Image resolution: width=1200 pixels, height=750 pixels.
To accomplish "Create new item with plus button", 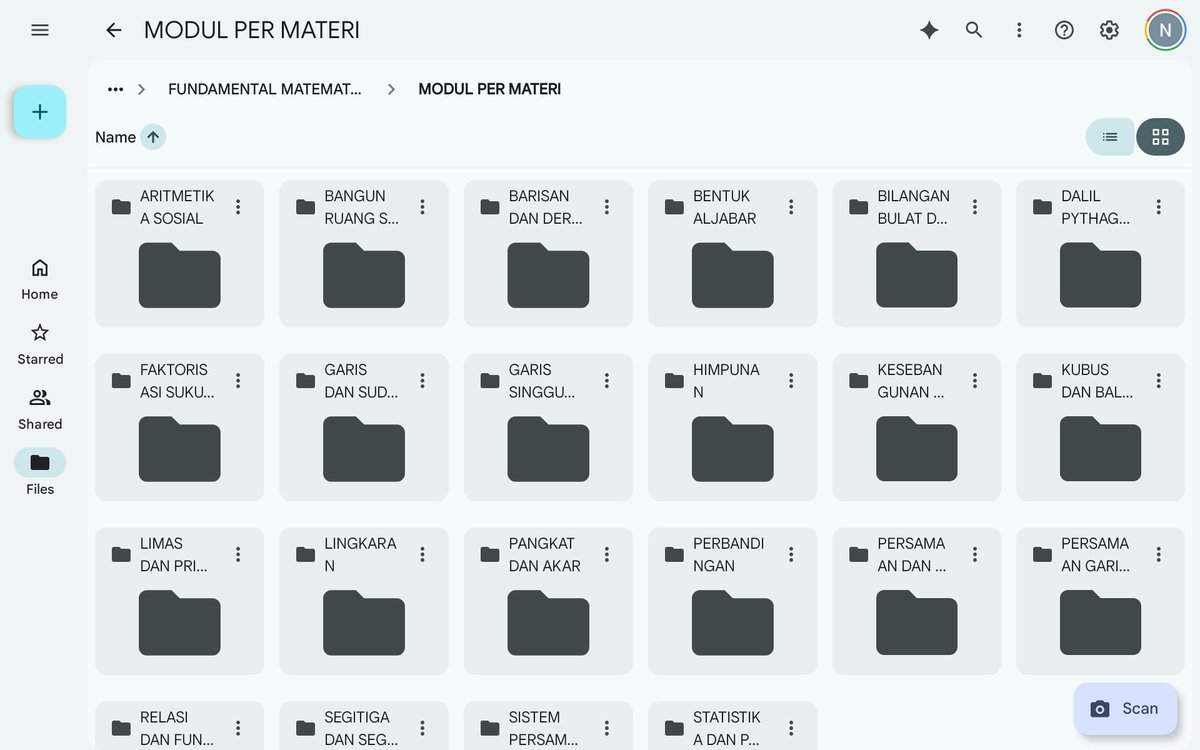I will [x=40, y=112].
